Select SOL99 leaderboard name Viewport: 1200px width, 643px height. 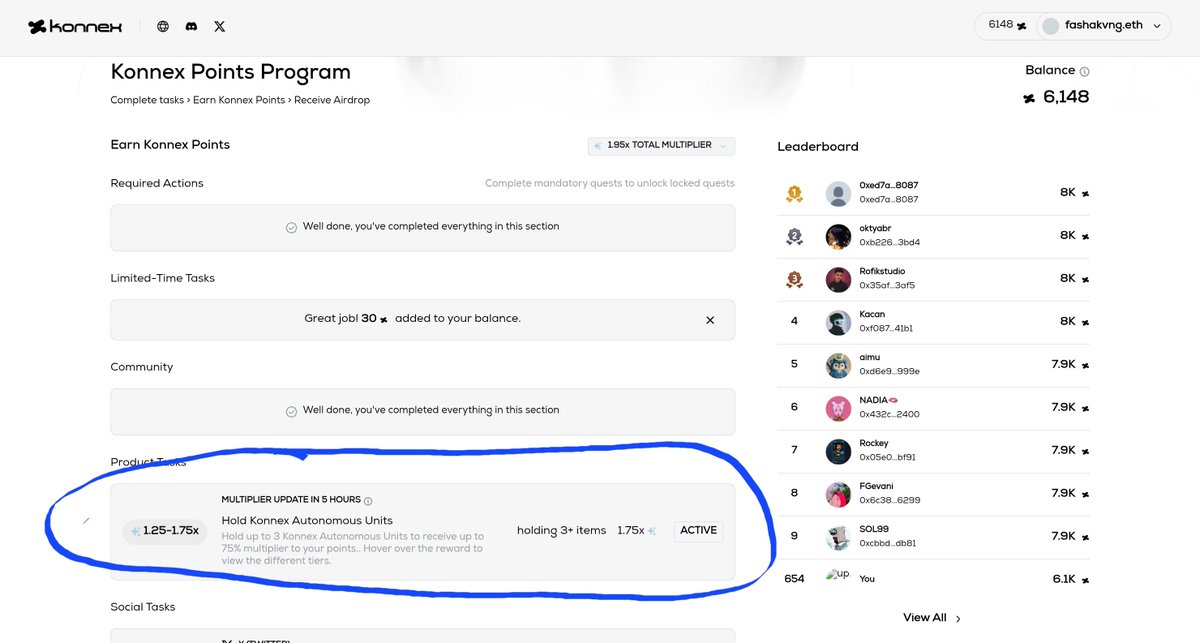pyautogui.click(x=874, y=530)
